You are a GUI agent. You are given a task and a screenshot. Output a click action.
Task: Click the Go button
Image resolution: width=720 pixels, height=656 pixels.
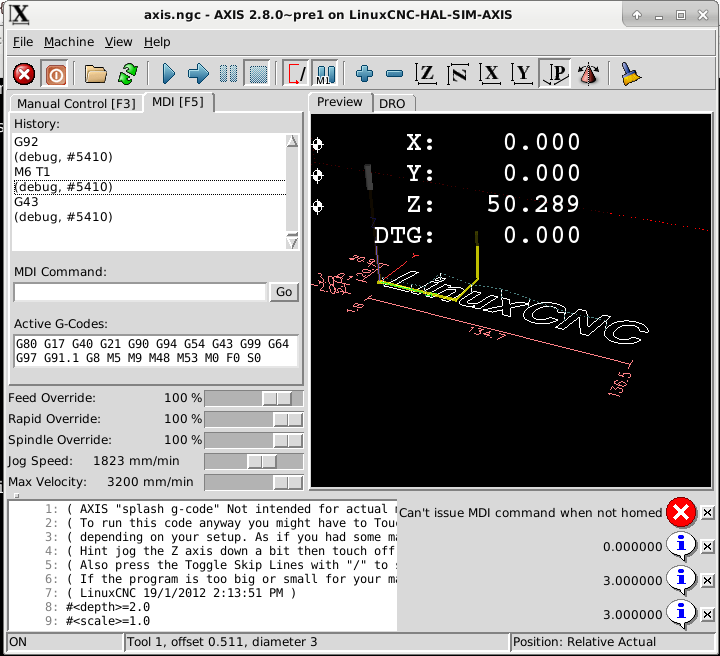point(284,292)
